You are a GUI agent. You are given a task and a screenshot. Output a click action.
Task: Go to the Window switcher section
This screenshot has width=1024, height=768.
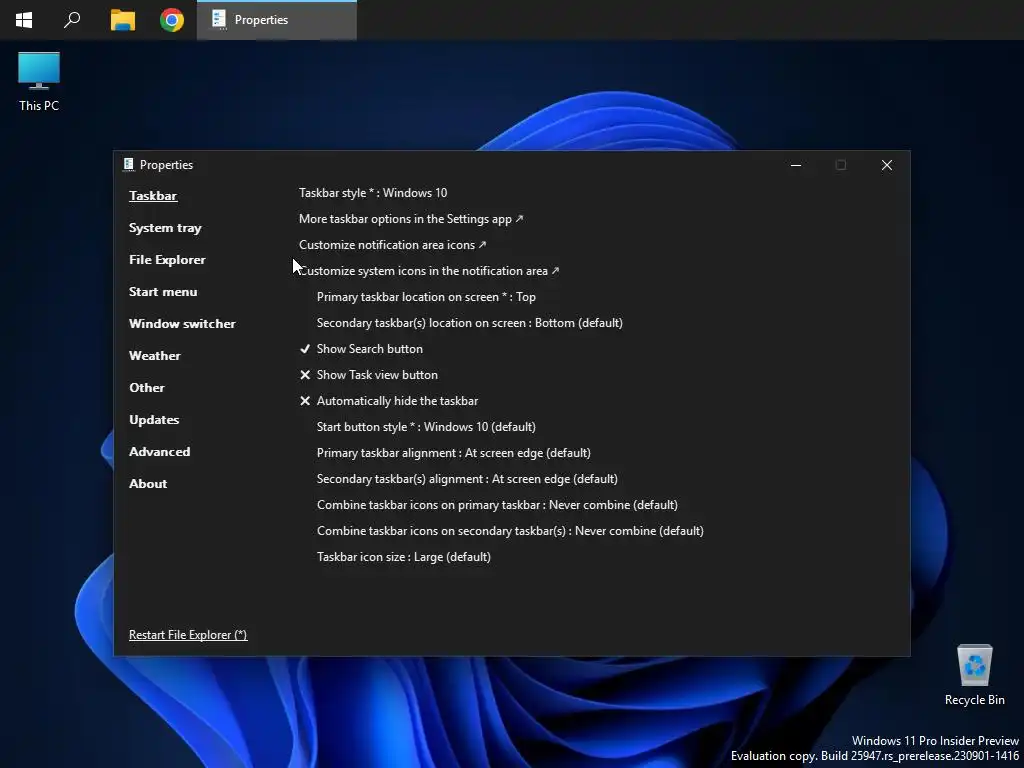(182, 324)
